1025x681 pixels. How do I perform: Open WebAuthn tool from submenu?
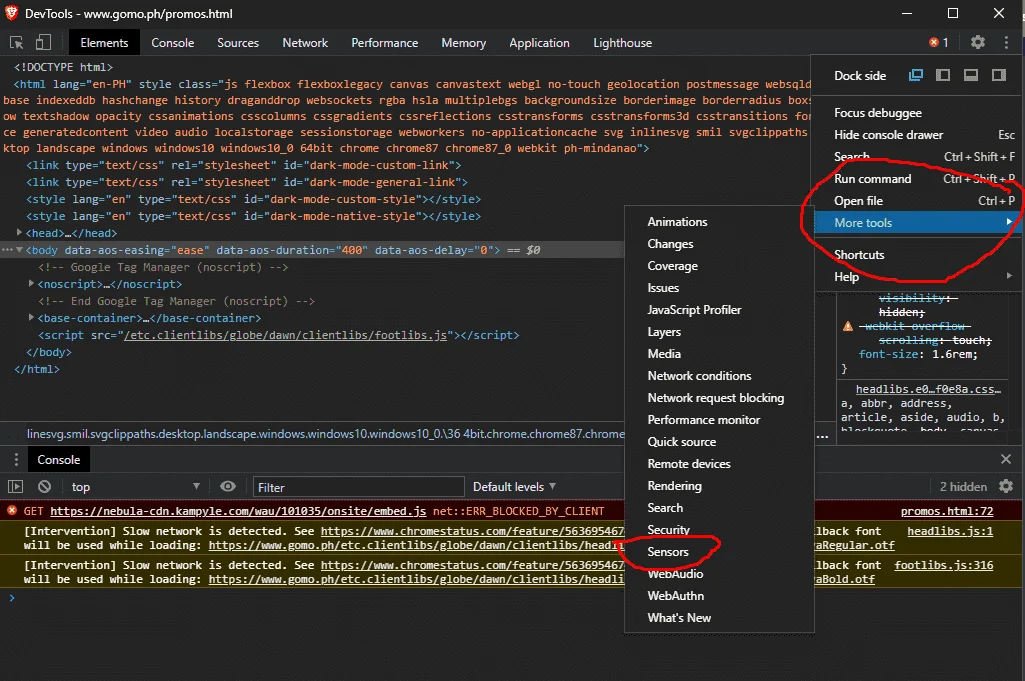719,596
